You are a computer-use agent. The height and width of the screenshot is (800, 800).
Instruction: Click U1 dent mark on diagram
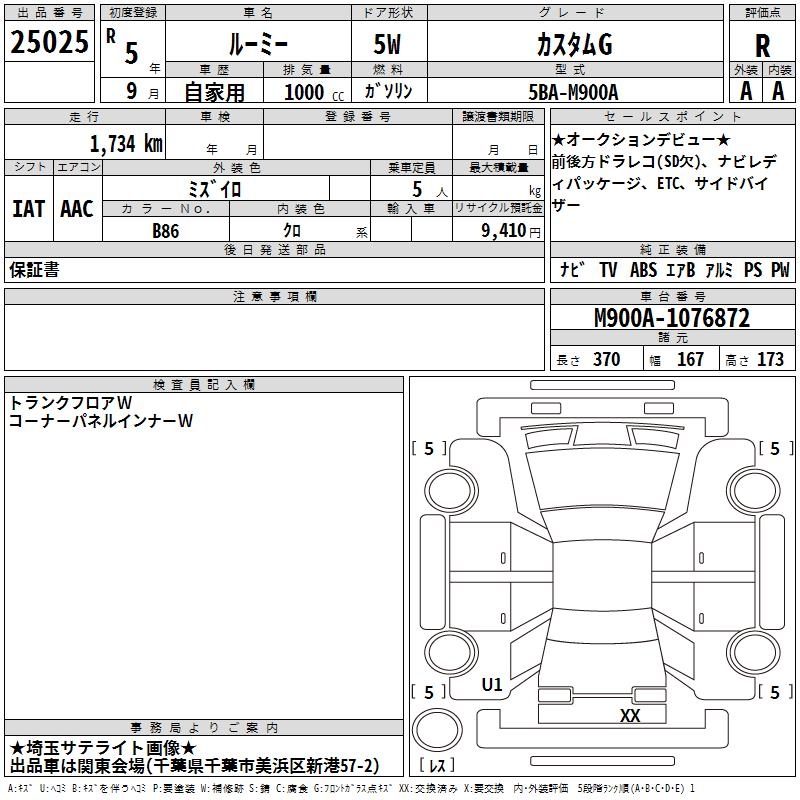click(492, 685)
